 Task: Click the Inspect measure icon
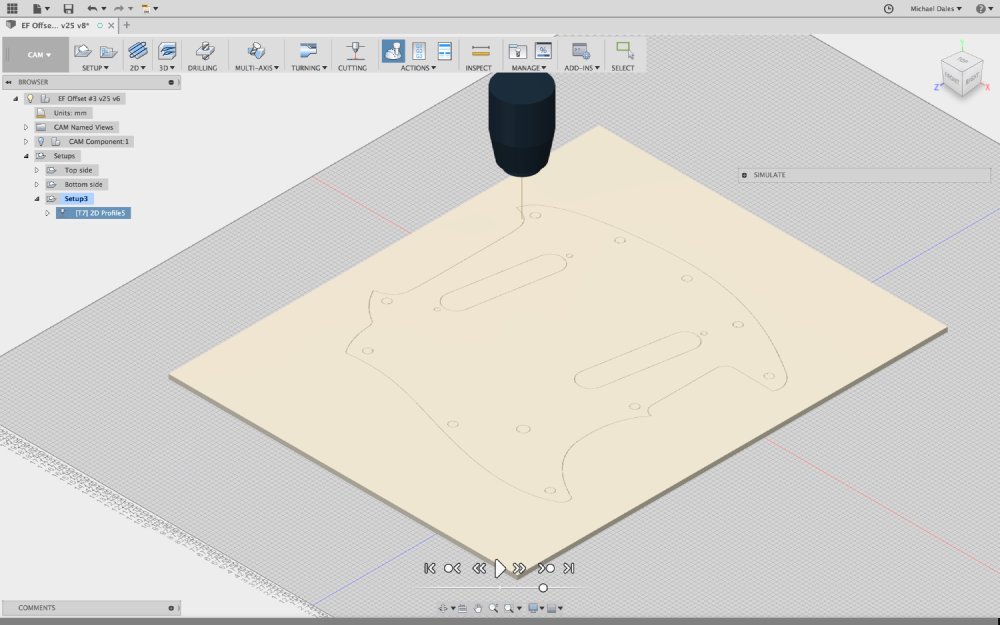point(480,51)
